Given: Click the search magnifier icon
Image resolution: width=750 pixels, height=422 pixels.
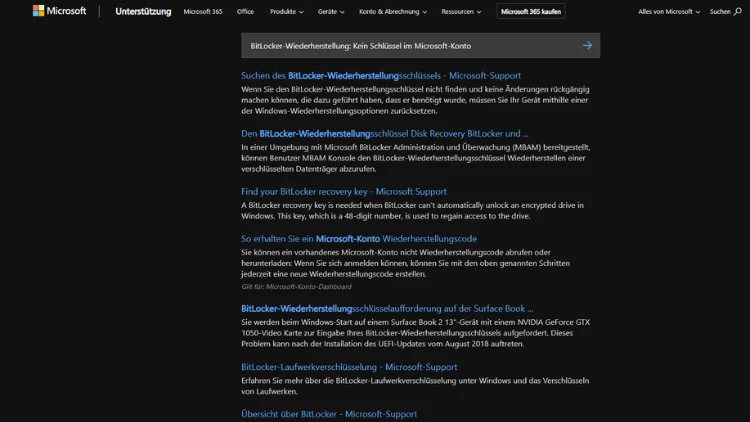Looking at the screenshot, I should point(738,11).
